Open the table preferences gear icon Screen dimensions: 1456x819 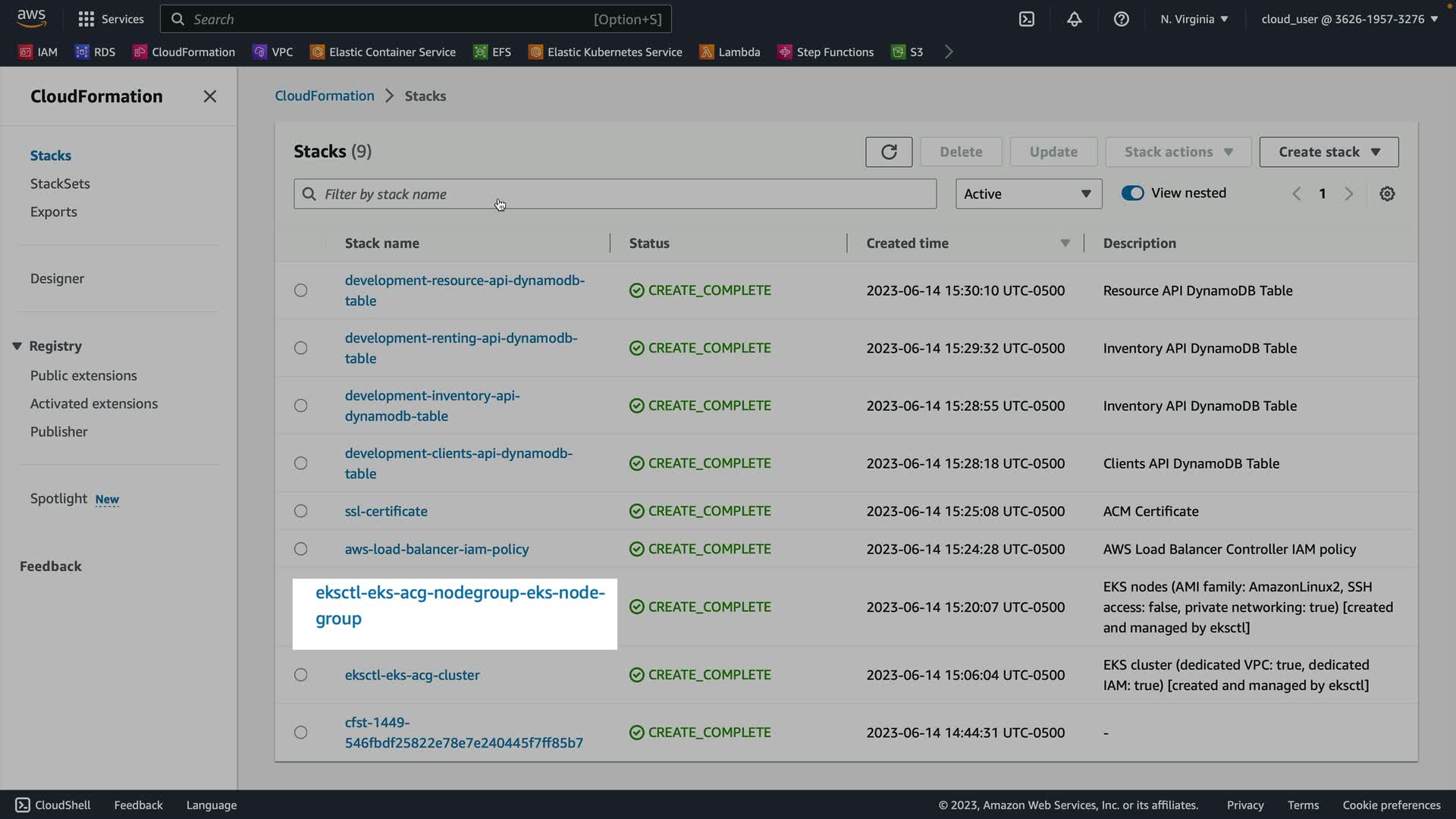[x=1387, y=194]
